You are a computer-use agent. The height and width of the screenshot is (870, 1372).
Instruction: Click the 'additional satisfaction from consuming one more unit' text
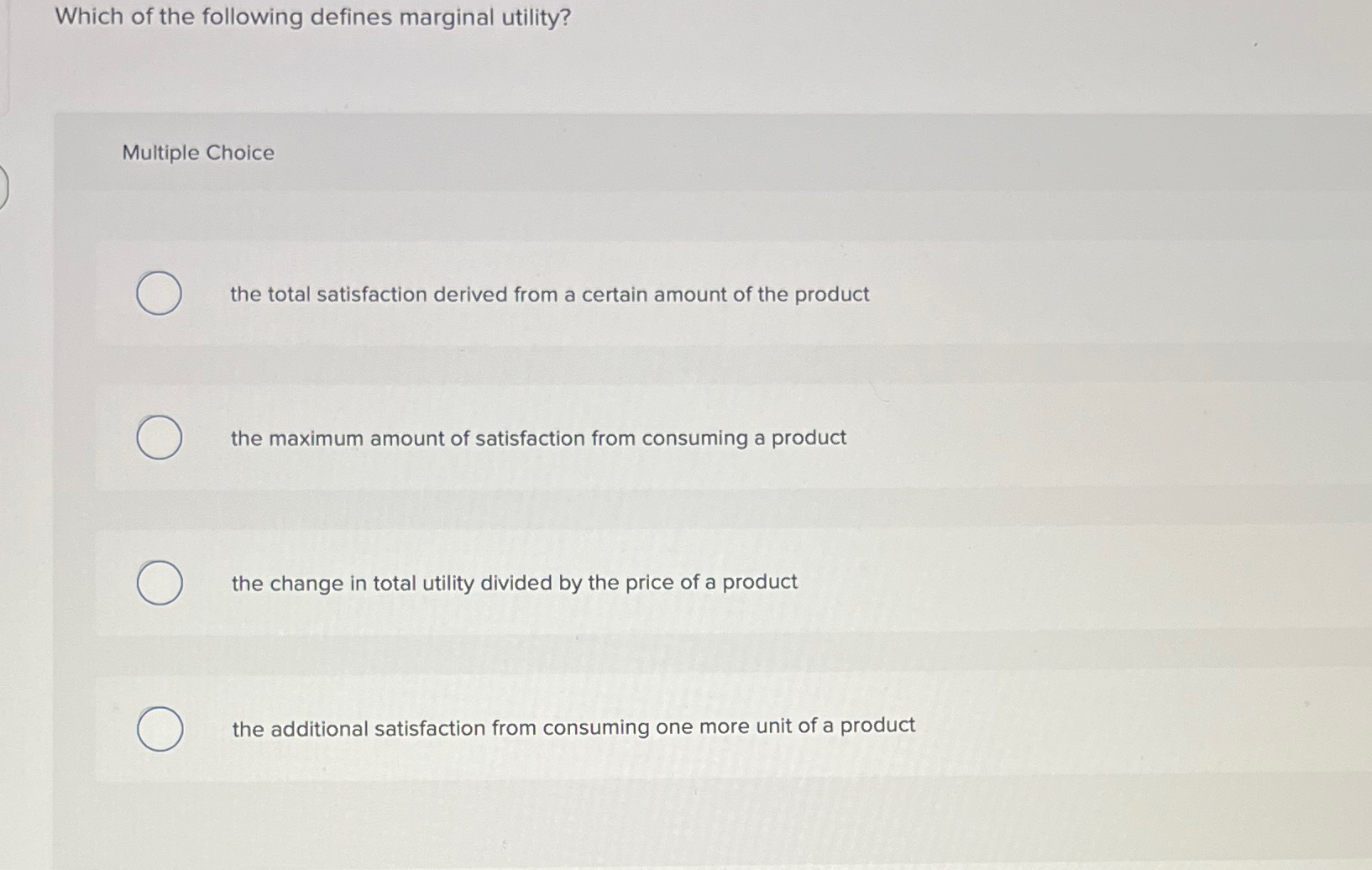tap(573, 726)
